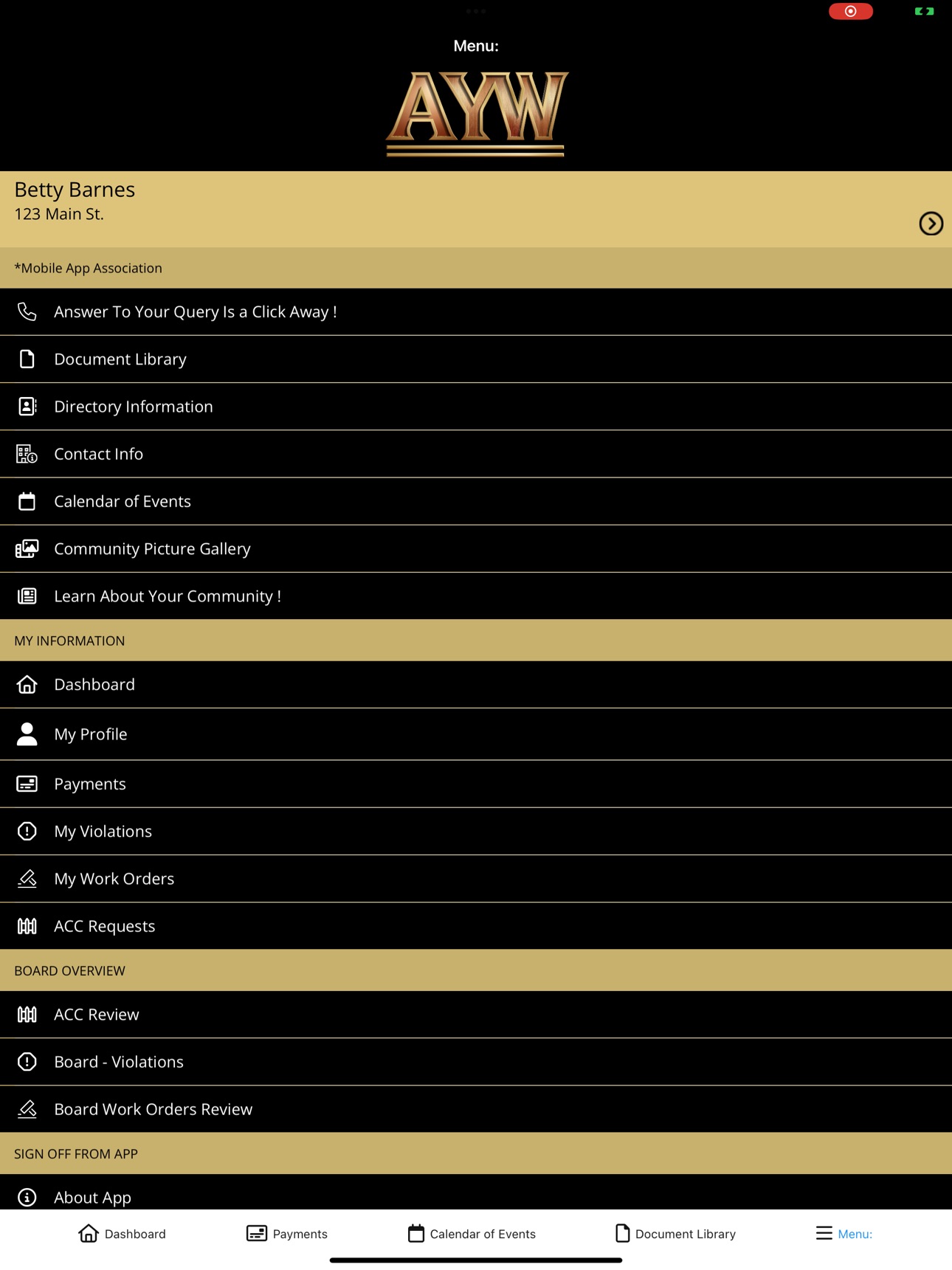Open the Document Library file icon in the menu list
952x1270 pixels.
click(x=27, y=359)
